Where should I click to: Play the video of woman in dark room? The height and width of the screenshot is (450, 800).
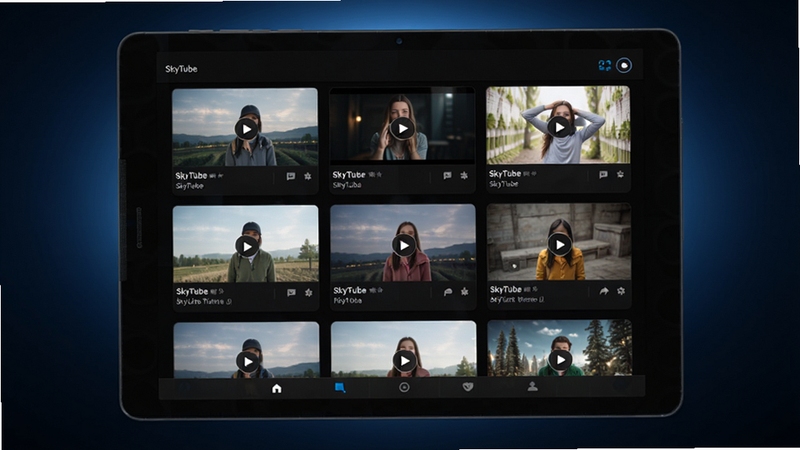tap(403, 129)
